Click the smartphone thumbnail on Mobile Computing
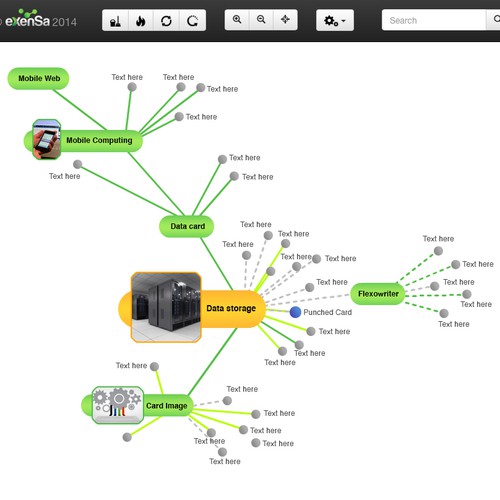Image resolution: width=500 pixels, height=500 pixels. tap(47, 139)
